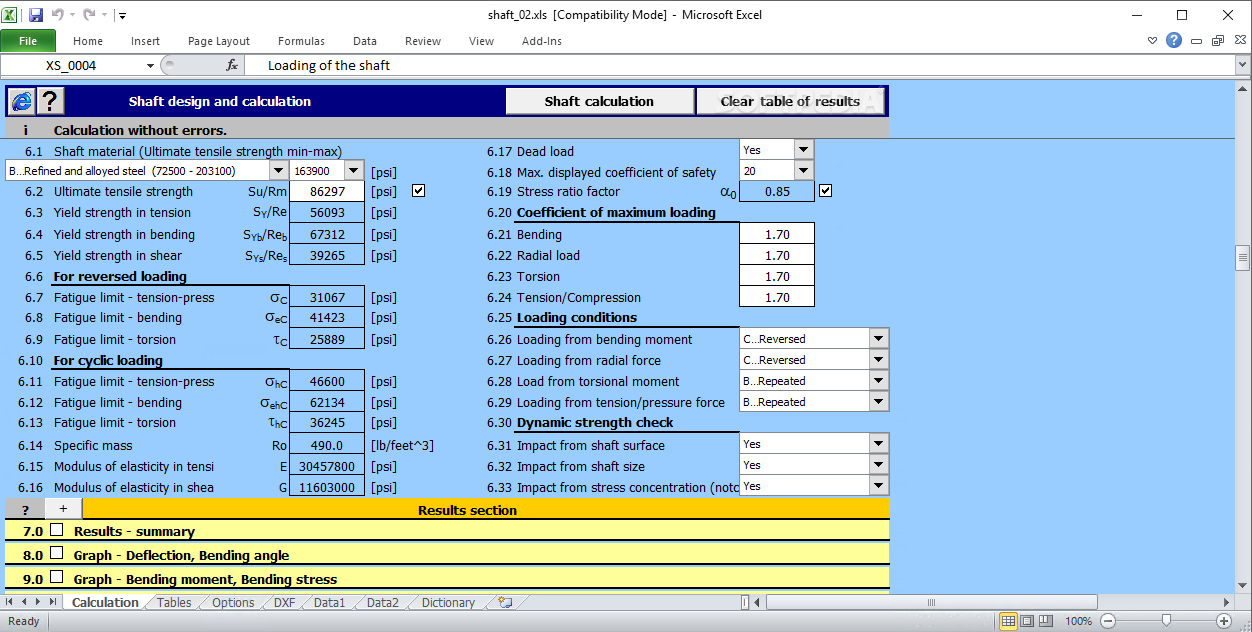Screen dimensions: 1252x632
Task: Open the shaft material dropdown
Action: coord(278,171)
